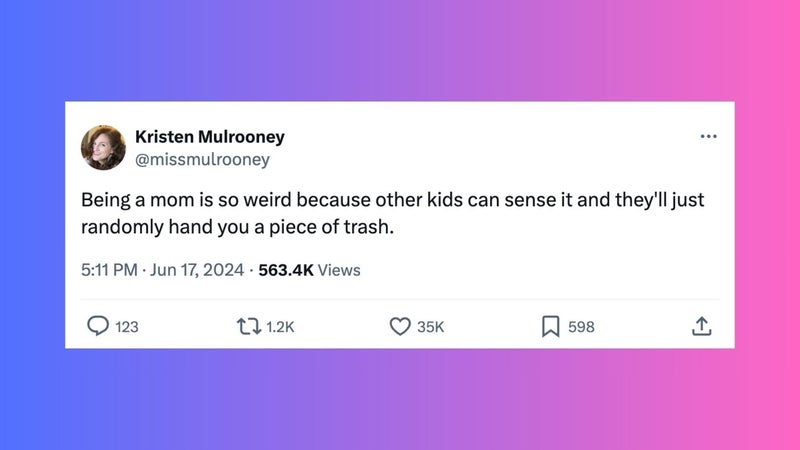Click the 123 replies count
800x450 pixels.
click(x=127, y=327)
